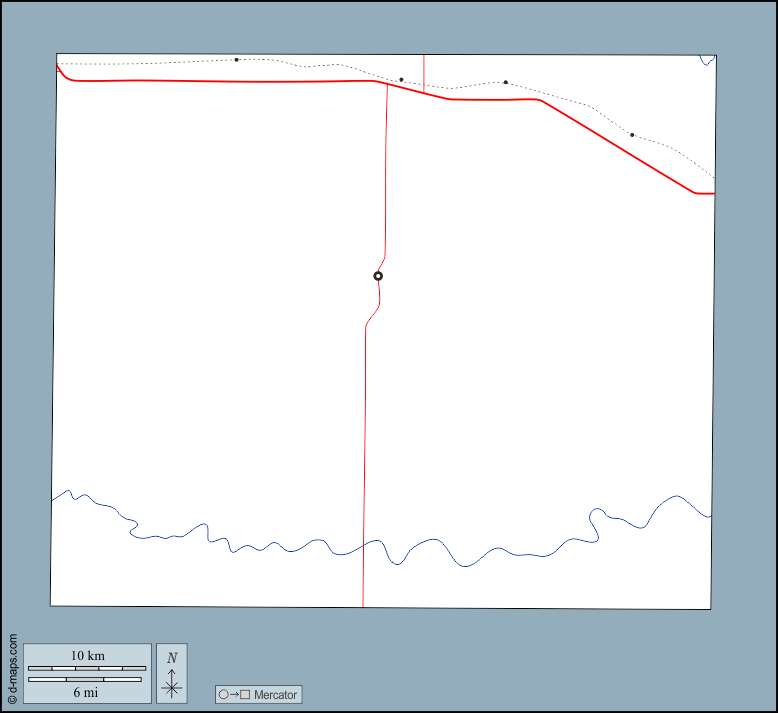Open the d-maps.com copyright link

pyautogui.click(x=12, y=669)
